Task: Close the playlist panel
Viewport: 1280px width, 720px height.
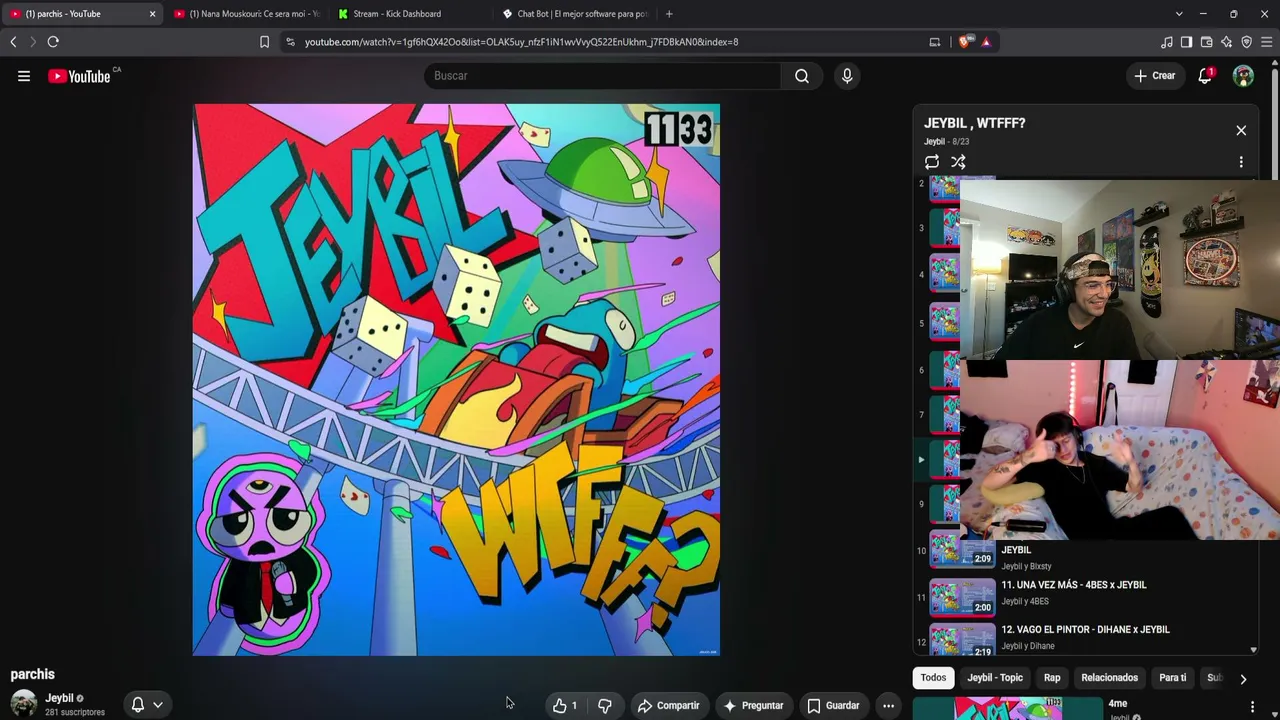Action: point(1241,131)
